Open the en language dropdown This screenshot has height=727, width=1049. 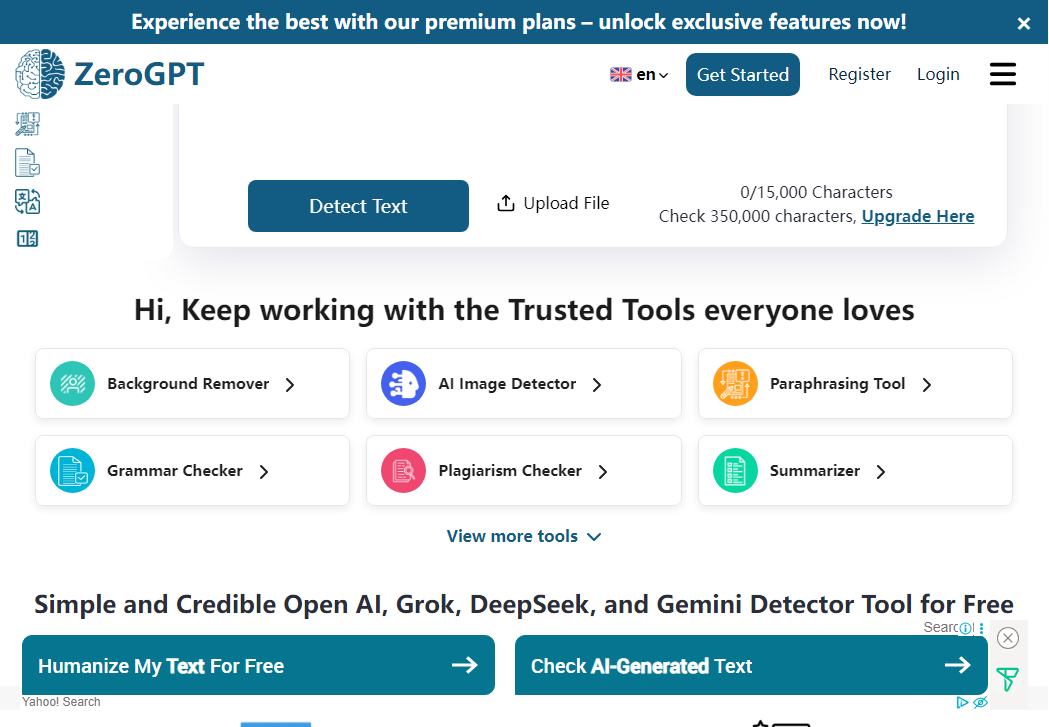[652, 74]
